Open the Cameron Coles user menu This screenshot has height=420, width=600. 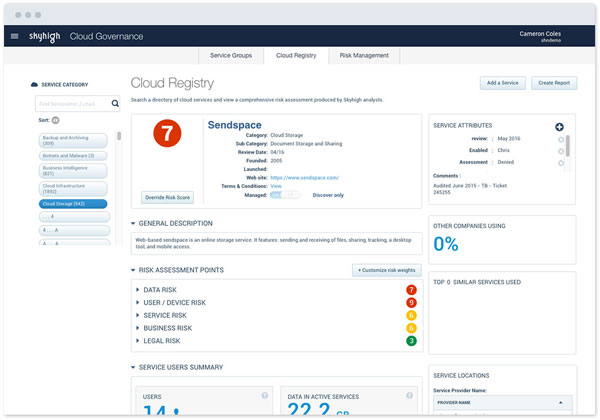[540, 36]
